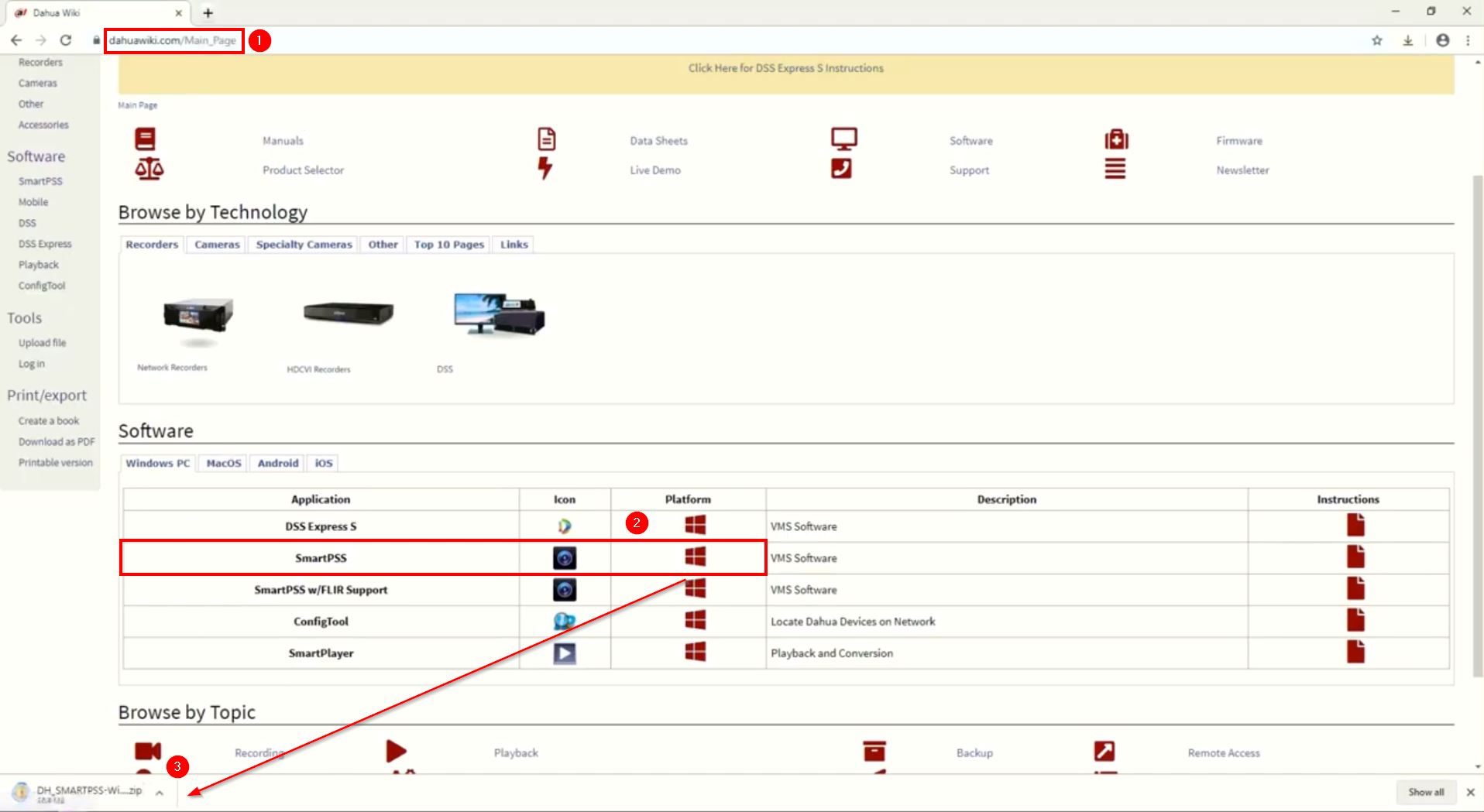Open the browser profile account icon
Image resolution: width=1484 pixels, height=812 pixels.
[1442, 40]
